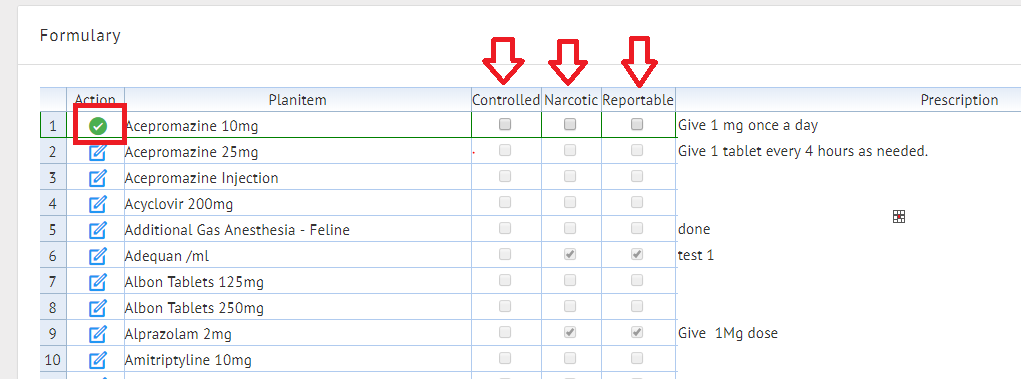The height and width of the screenshot is (379, 1021).
Task: Click prescription 'Give 1Mg dose'
Action: point(728,333)
